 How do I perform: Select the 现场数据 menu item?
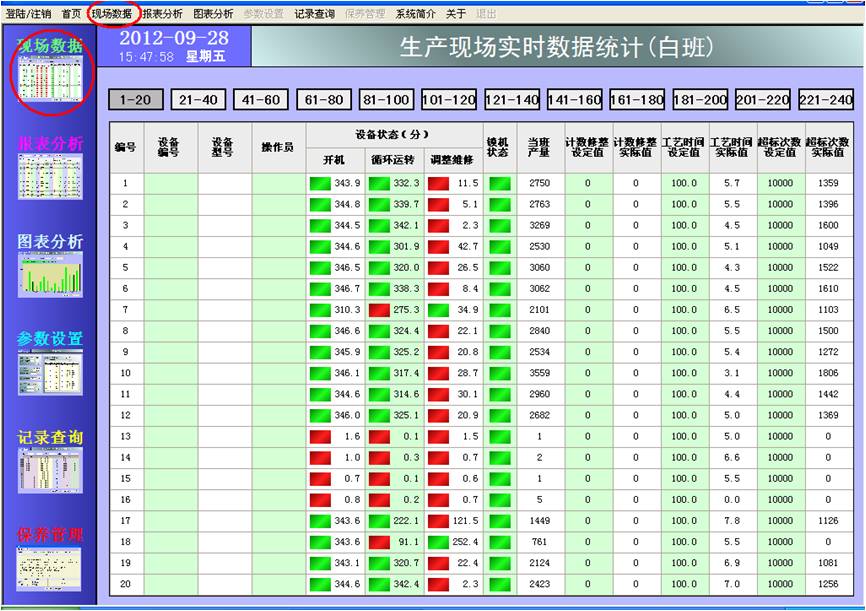[x=110, y=14]
